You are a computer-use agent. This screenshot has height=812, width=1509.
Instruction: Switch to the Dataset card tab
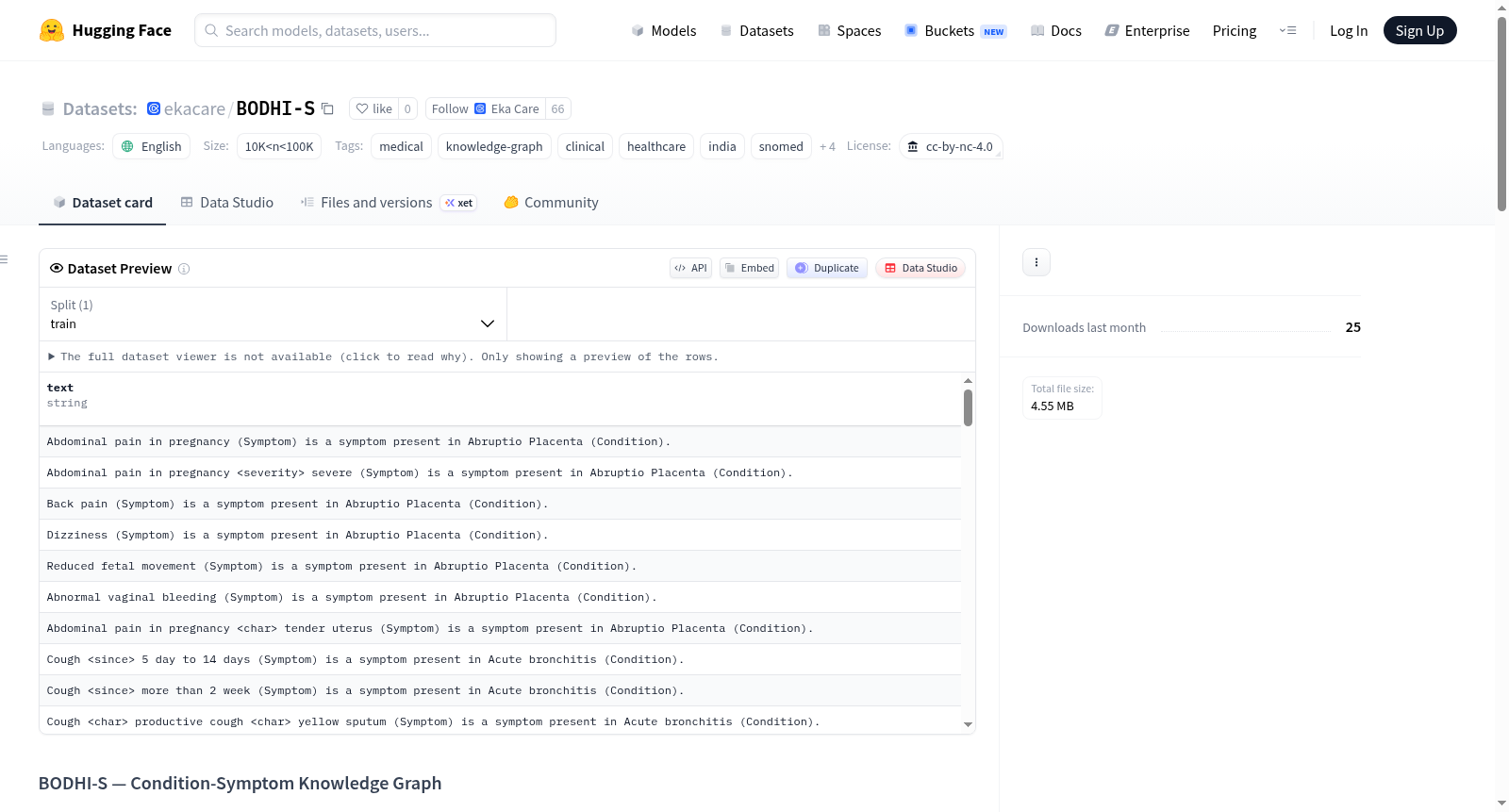[x=103, y=203]
